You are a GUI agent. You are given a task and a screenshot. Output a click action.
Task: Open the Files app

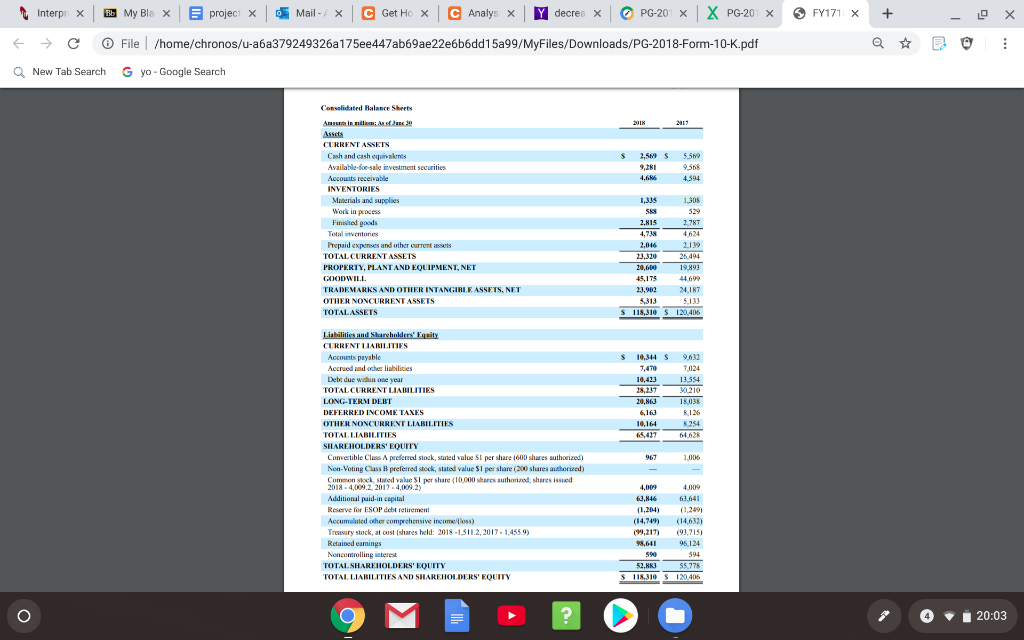pyautogui.click(x=674, y=615)
